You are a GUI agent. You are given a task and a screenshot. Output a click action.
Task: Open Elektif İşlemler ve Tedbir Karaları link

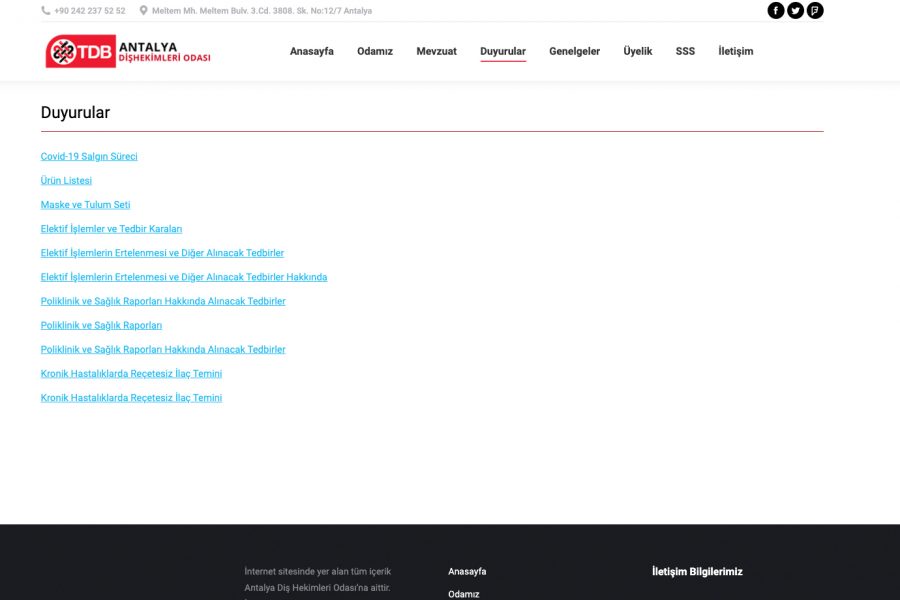point(111,229)
